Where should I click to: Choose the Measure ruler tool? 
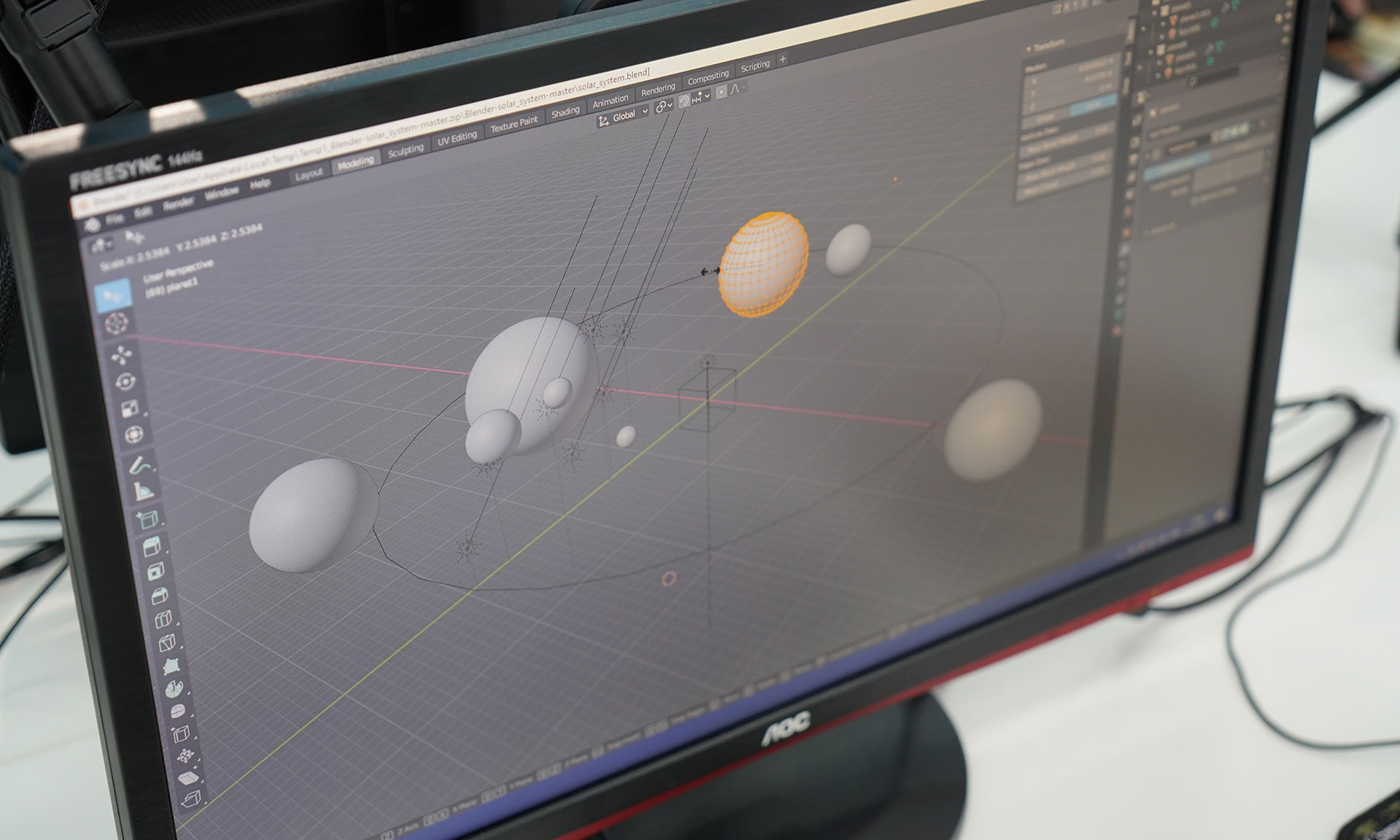(143, 491)
